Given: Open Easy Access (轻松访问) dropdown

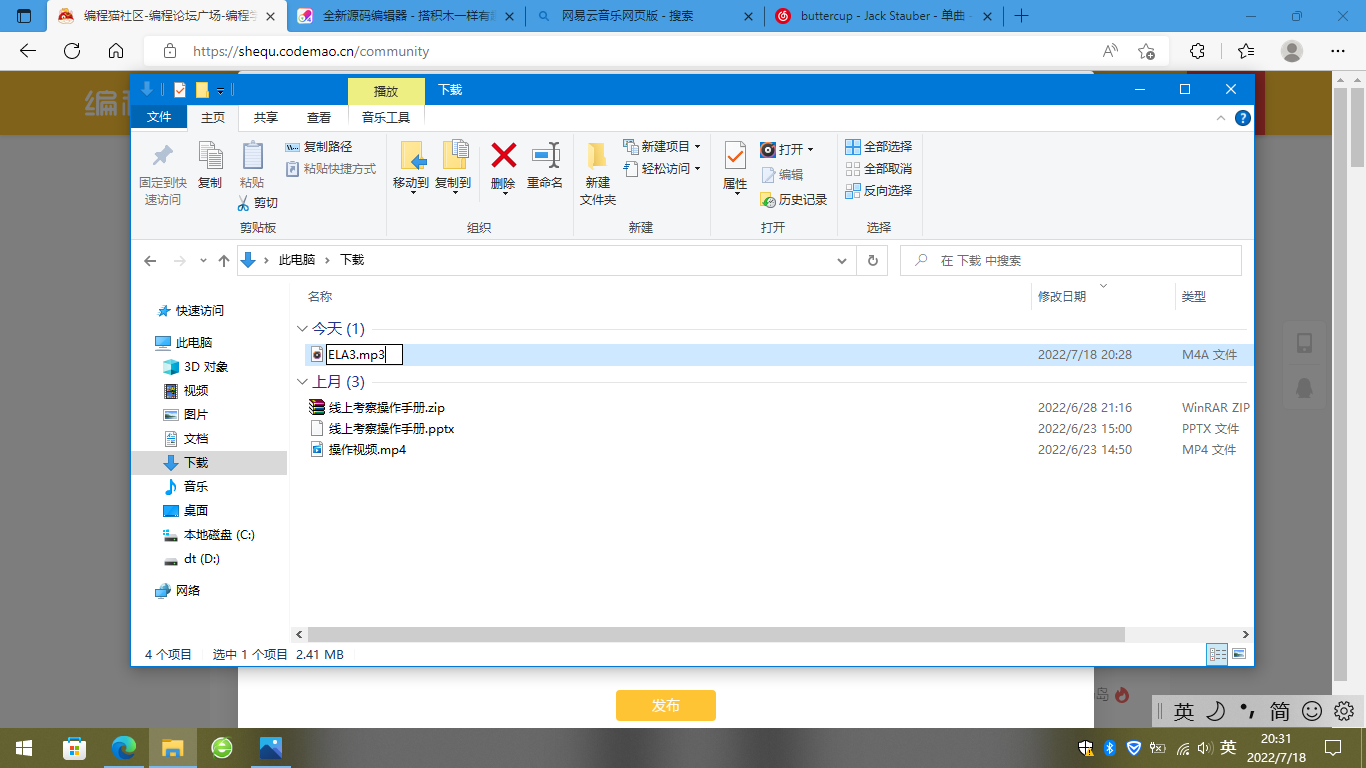Looking at the screenshot, I should 661,169.
